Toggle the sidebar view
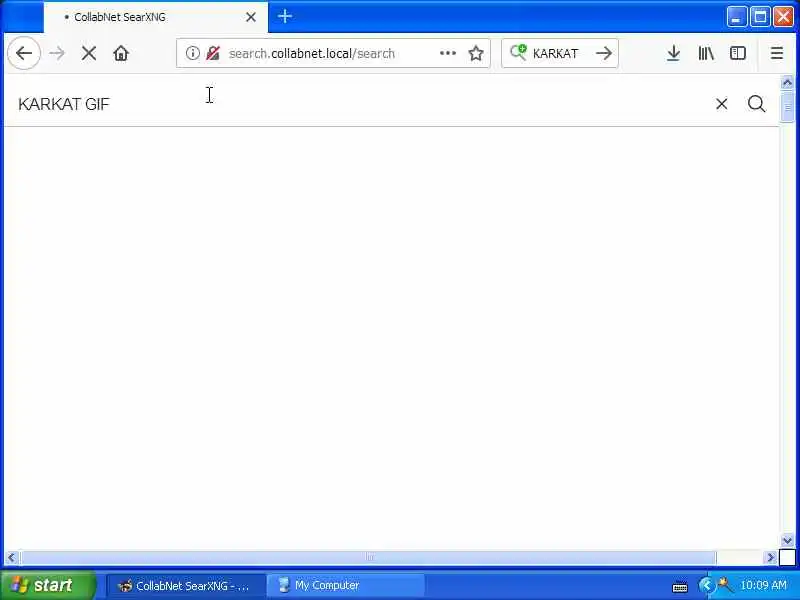 (738, 53)
